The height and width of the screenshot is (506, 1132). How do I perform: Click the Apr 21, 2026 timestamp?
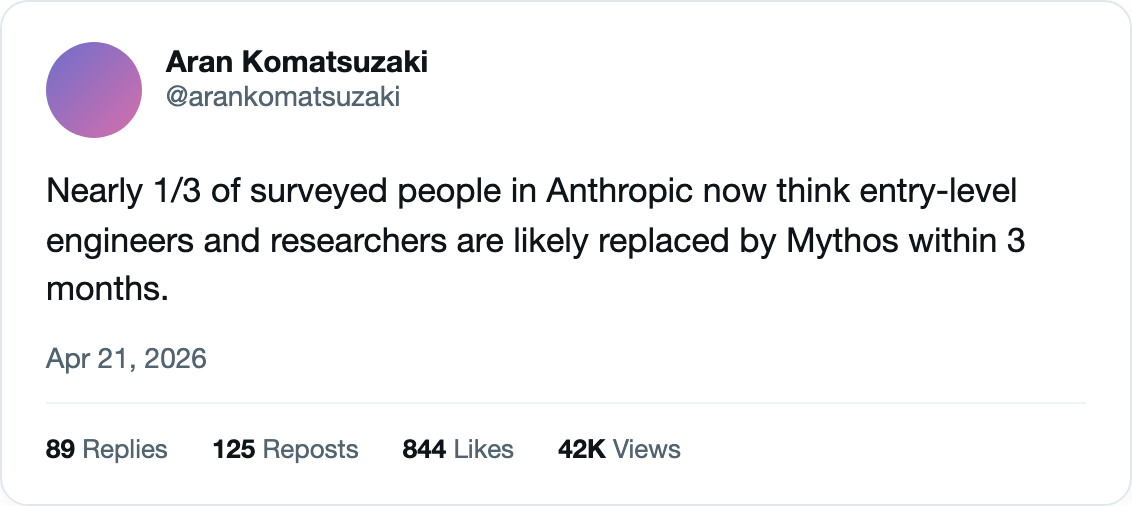click(126, 359)
